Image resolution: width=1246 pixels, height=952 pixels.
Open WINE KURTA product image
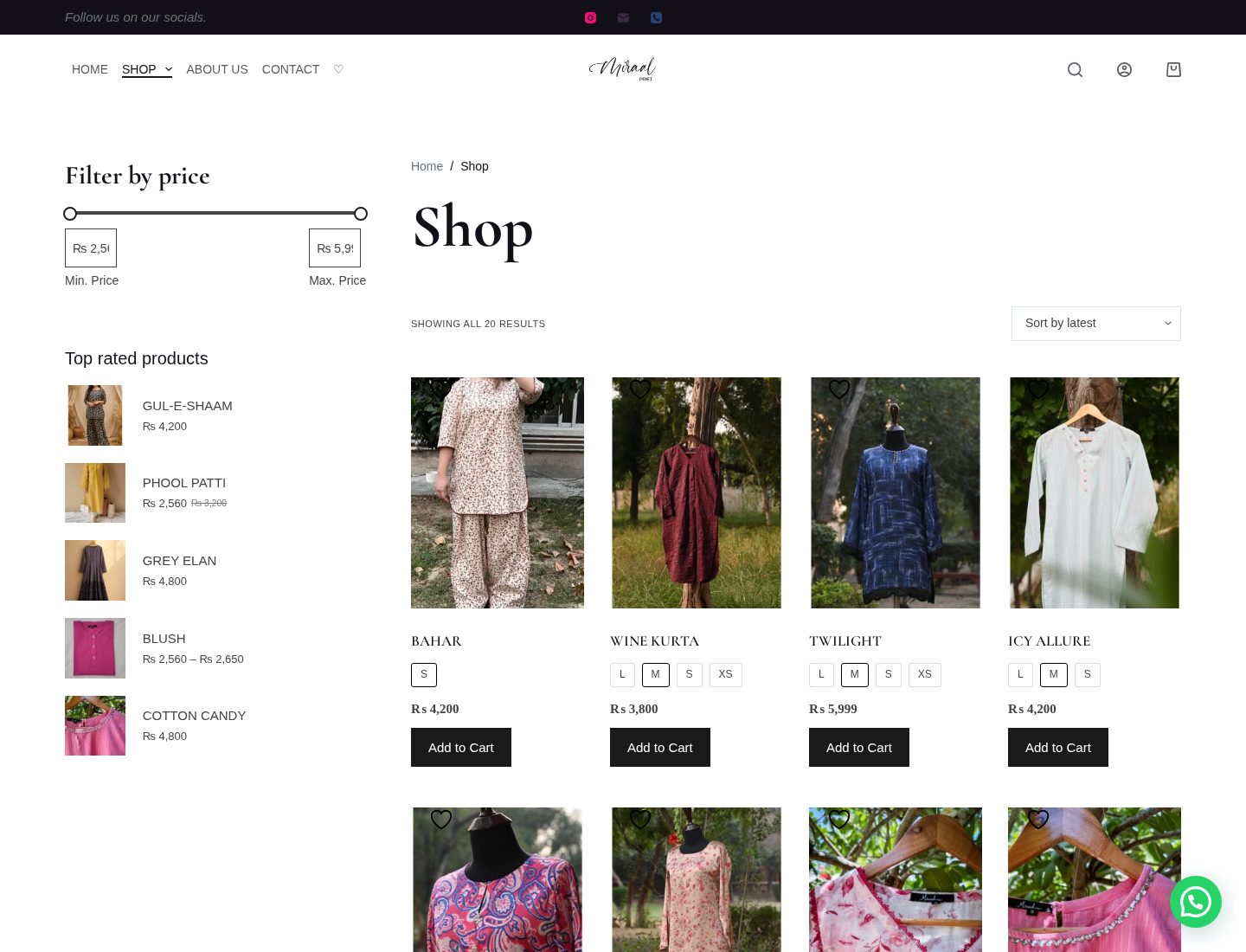(697, 492)
